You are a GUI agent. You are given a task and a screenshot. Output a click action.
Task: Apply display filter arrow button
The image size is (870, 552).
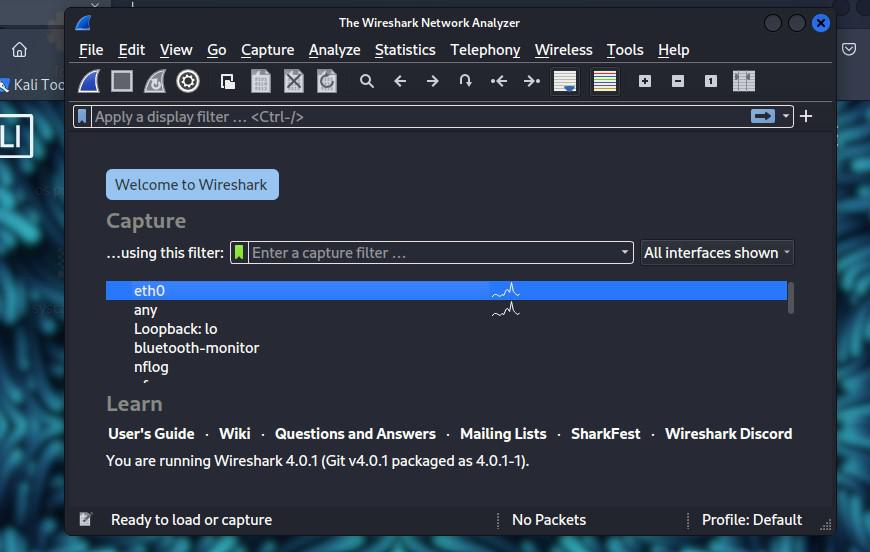[x=762, y=116]
